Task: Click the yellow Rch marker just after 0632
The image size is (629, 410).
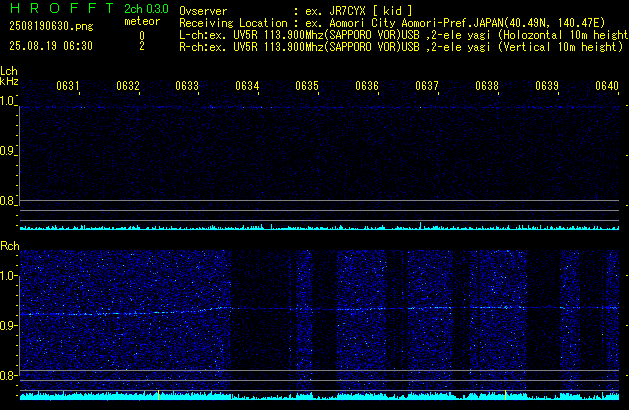Action: tap(158, 395)
